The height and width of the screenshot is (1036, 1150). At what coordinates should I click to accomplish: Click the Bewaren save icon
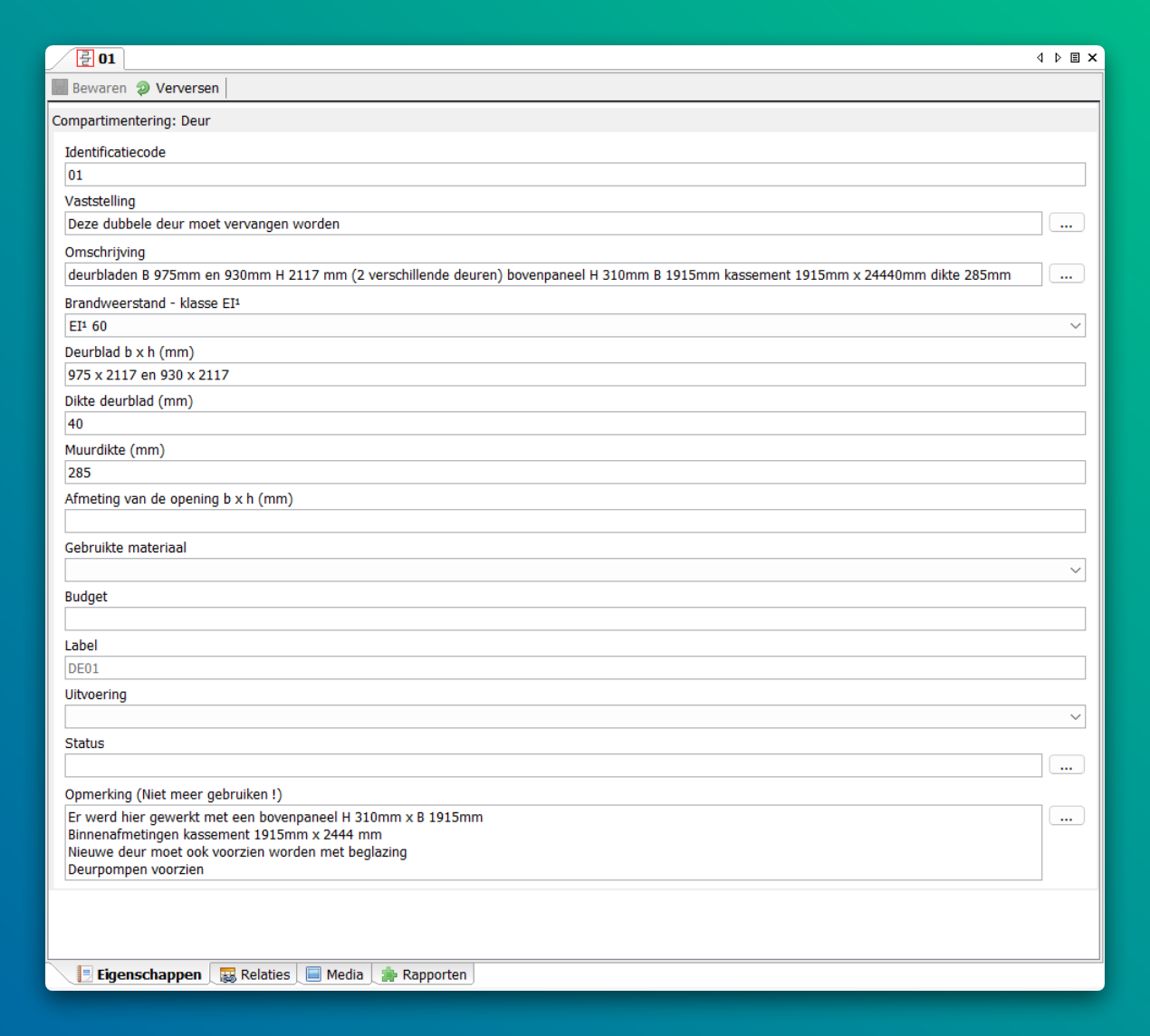tap(61, 88)
